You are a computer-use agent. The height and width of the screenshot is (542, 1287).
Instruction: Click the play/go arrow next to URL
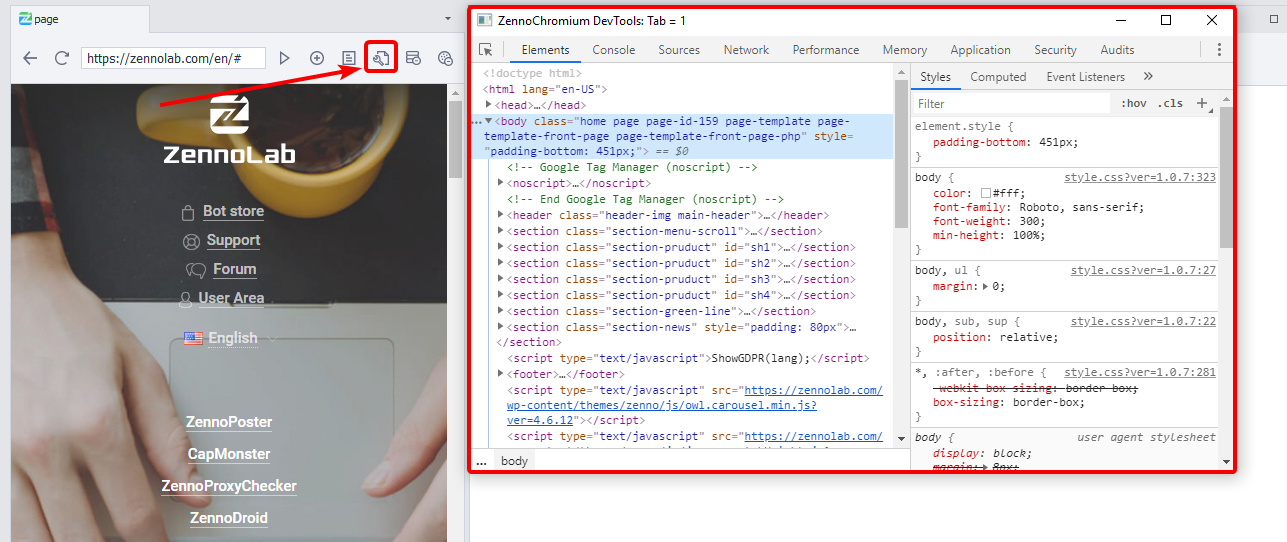(x=285, y=58)
